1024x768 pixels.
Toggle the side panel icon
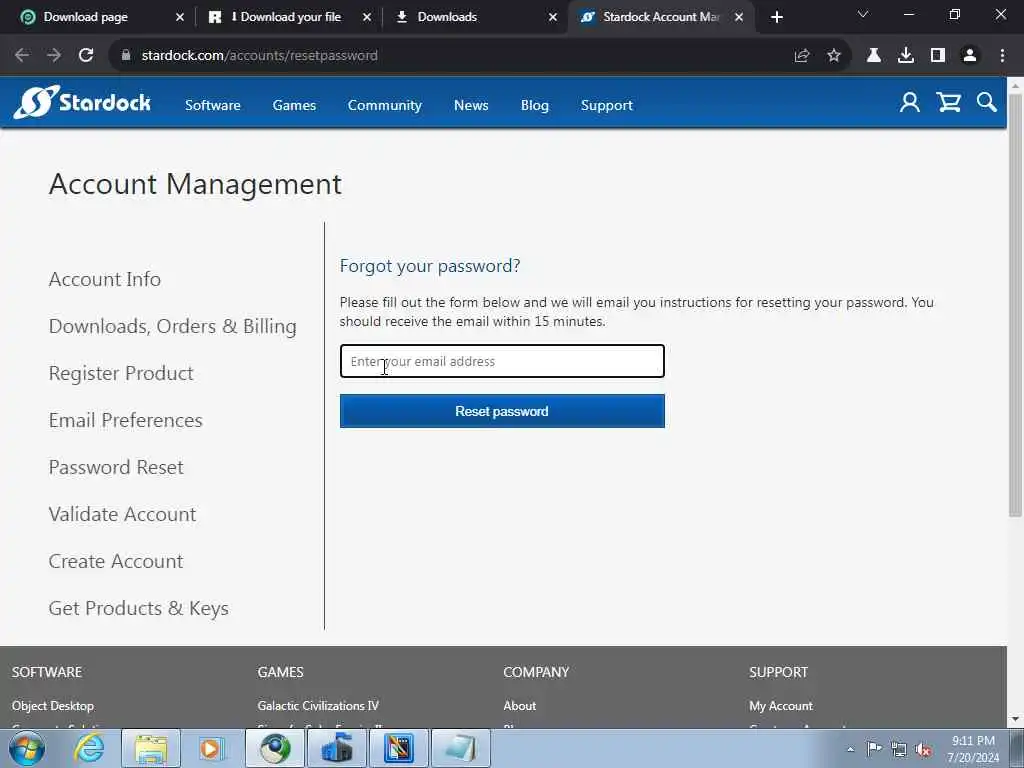pos(938,56)
